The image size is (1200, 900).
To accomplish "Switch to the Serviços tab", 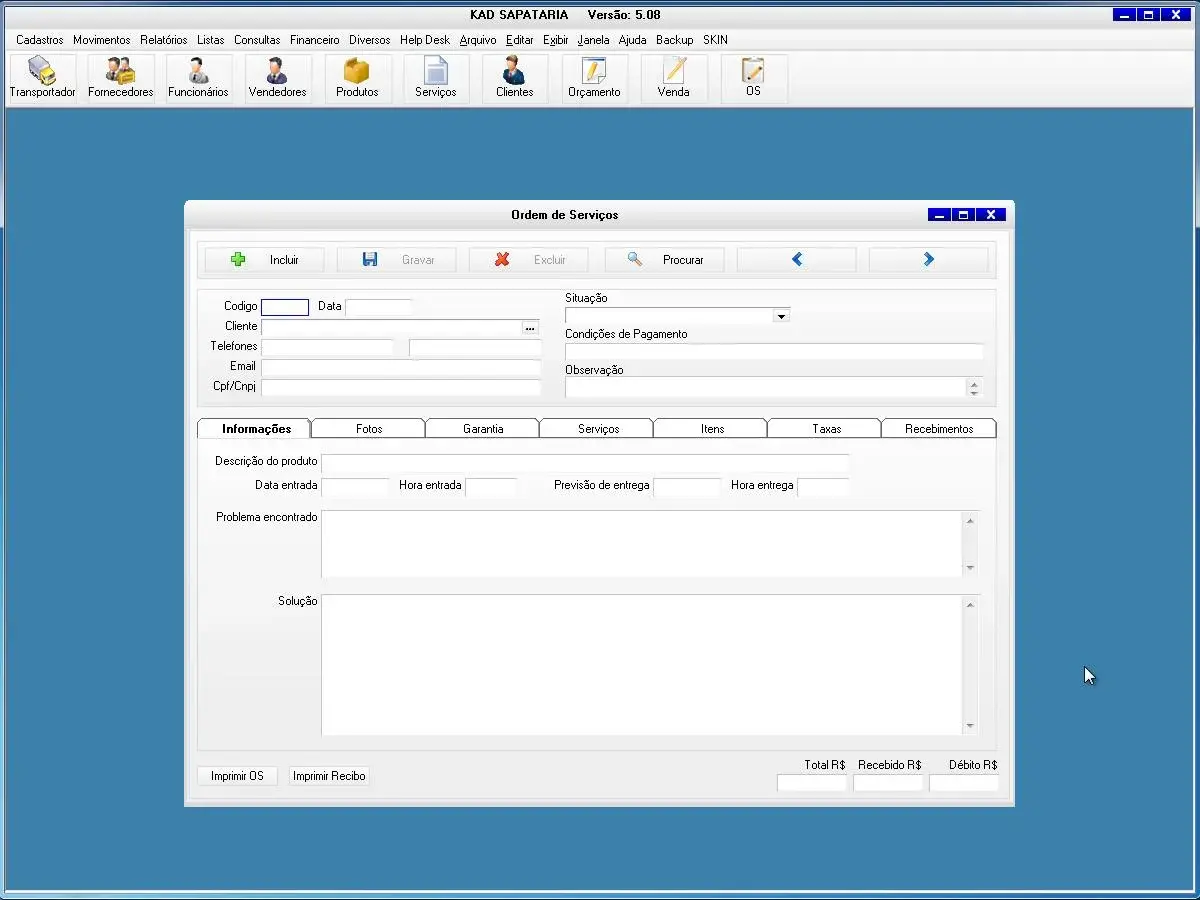I will coord(598,429).
